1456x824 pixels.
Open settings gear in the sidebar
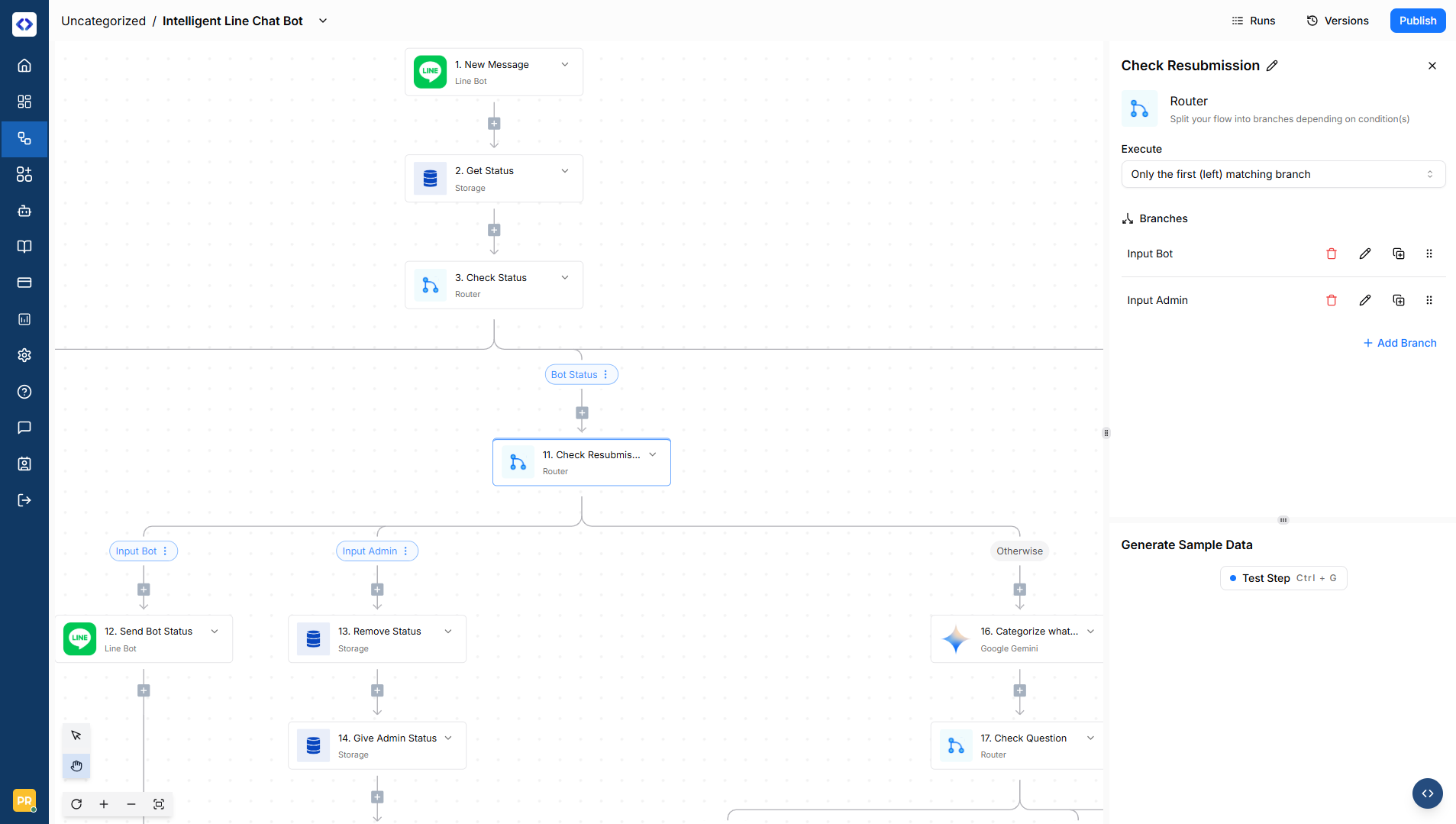click(24, 355)
